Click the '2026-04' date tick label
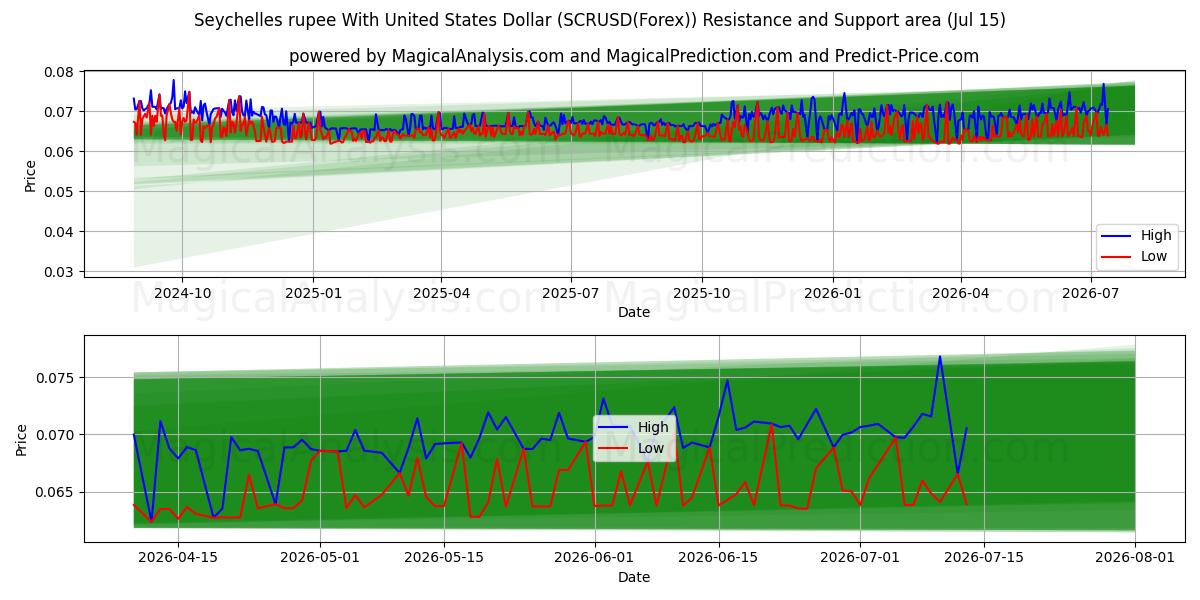This screenshot has width=1200, height=600. point(961,293)
